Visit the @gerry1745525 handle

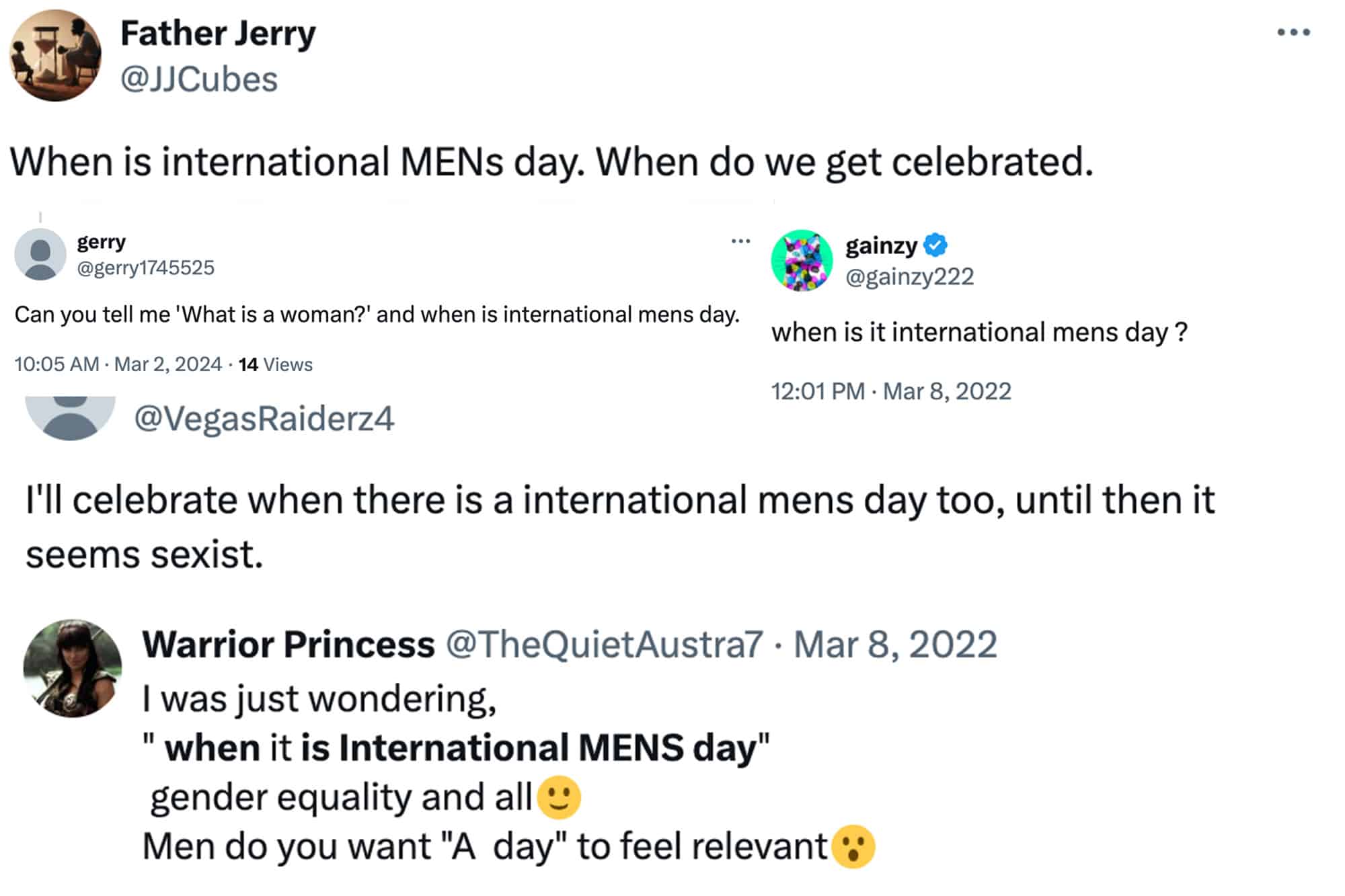click(145, 268)
